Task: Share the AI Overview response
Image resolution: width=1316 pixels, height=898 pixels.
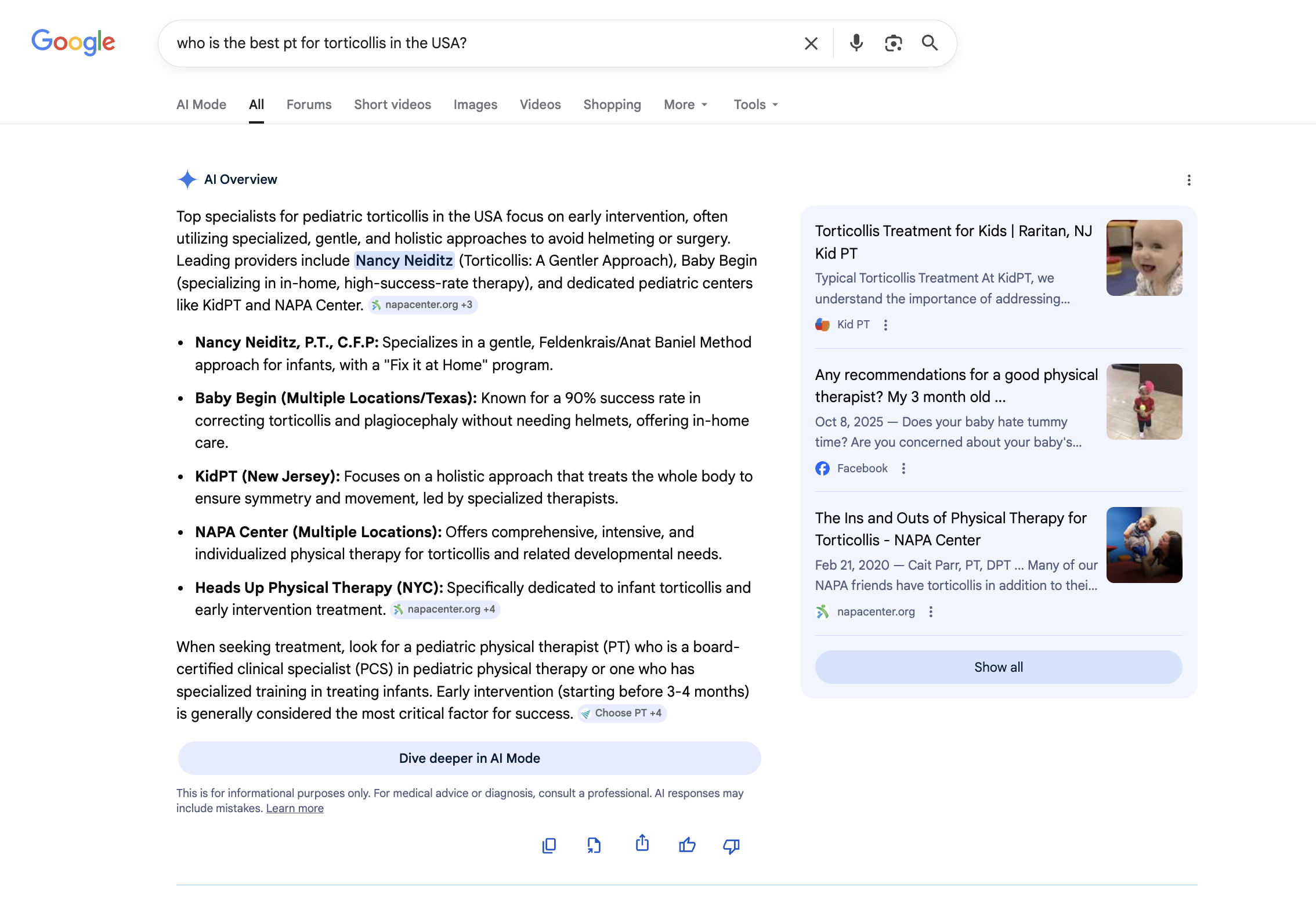Action: [x=642, y=843]
